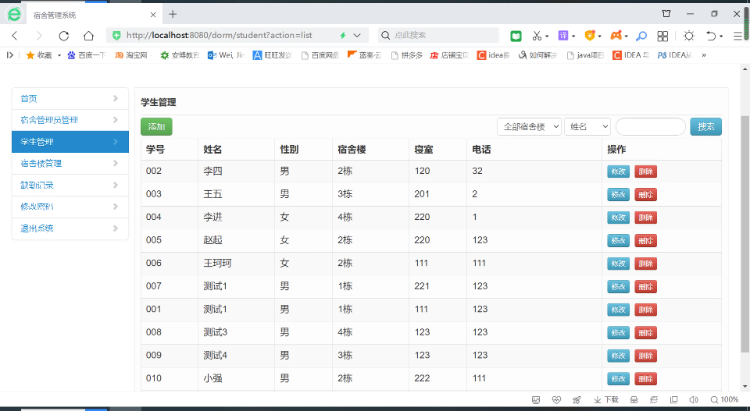This screenshot has height=411, width=751.
Task: Click 退出系统 in the sidebar
Action: [x=70, y=228]
